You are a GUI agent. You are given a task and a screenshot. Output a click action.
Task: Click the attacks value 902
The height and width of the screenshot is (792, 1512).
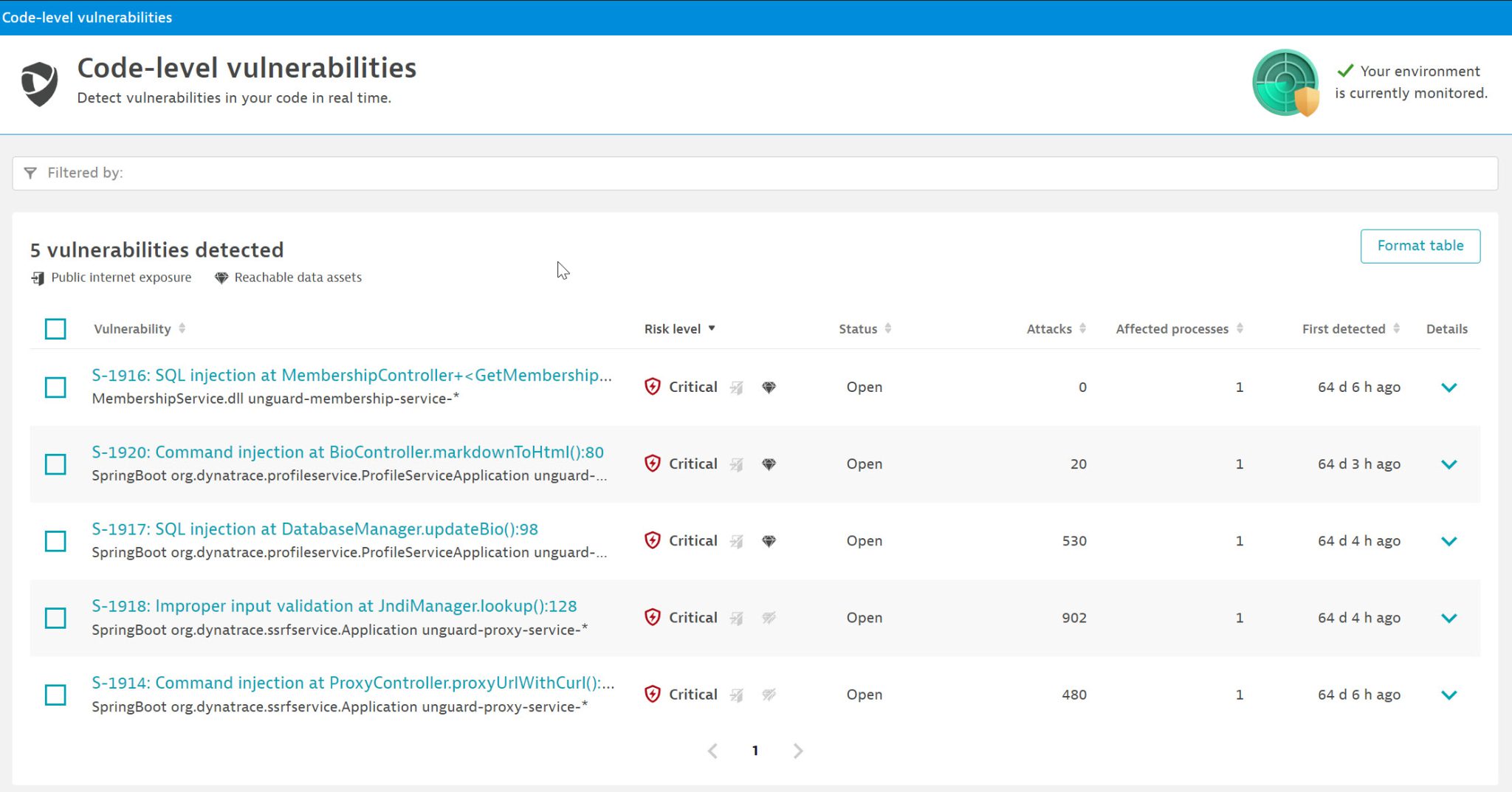point(1074,617)
